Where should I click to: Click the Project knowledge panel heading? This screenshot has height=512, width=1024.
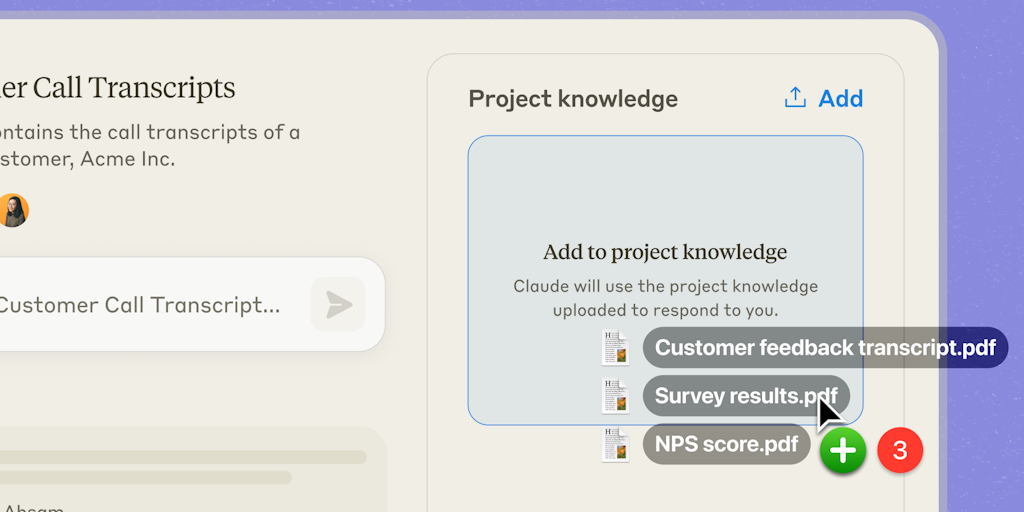(573, 99)
